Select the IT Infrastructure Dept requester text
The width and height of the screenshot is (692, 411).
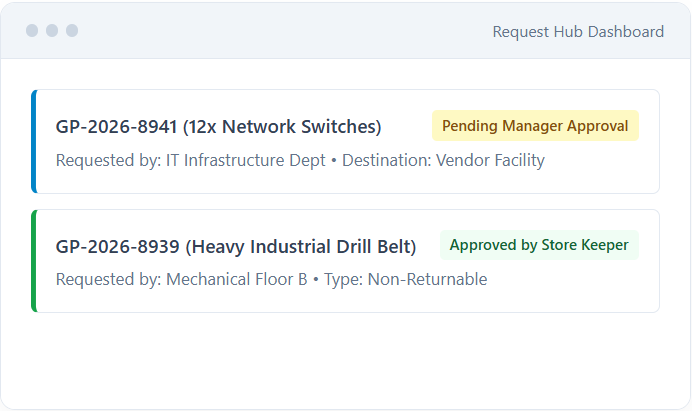(245, 160)
